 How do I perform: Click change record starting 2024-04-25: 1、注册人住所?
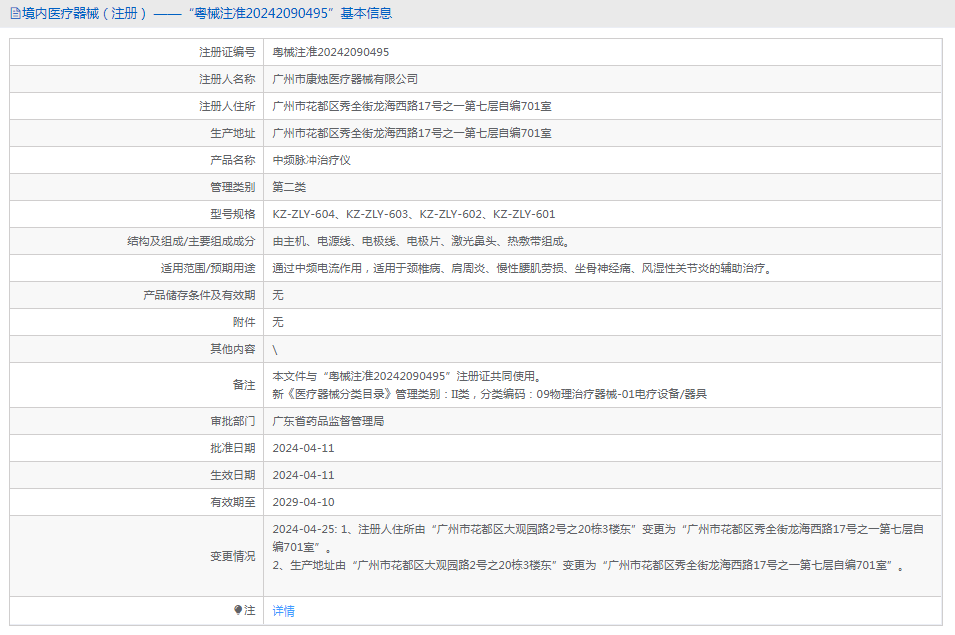pos(598,538)
